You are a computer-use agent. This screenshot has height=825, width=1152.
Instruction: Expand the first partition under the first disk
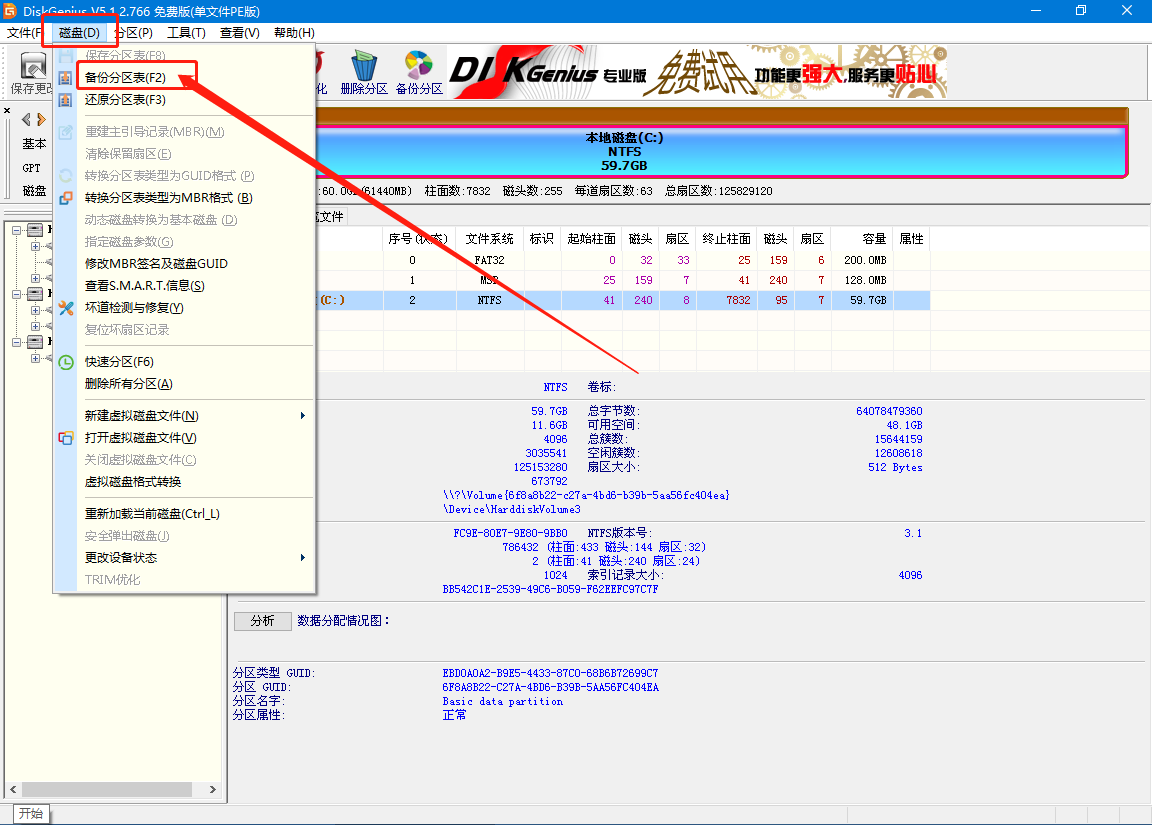tap(35, 246)
